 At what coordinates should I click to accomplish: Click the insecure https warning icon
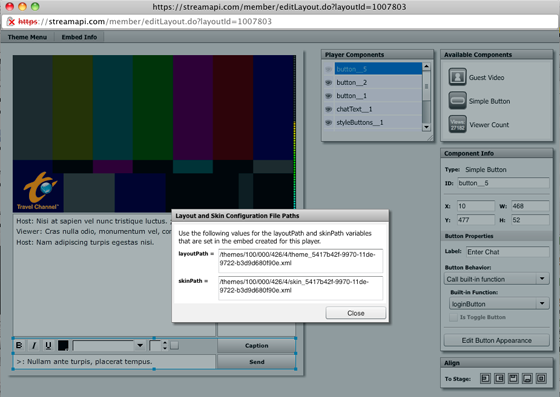[x=11, y=22]
